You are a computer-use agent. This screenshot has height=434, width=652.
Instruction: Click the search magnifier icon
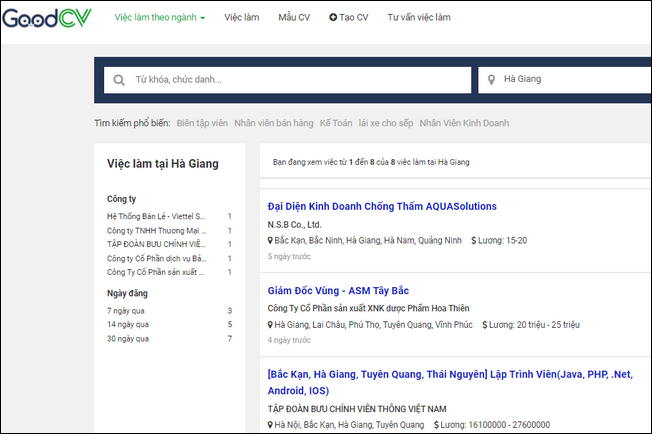tap(119, 80)
